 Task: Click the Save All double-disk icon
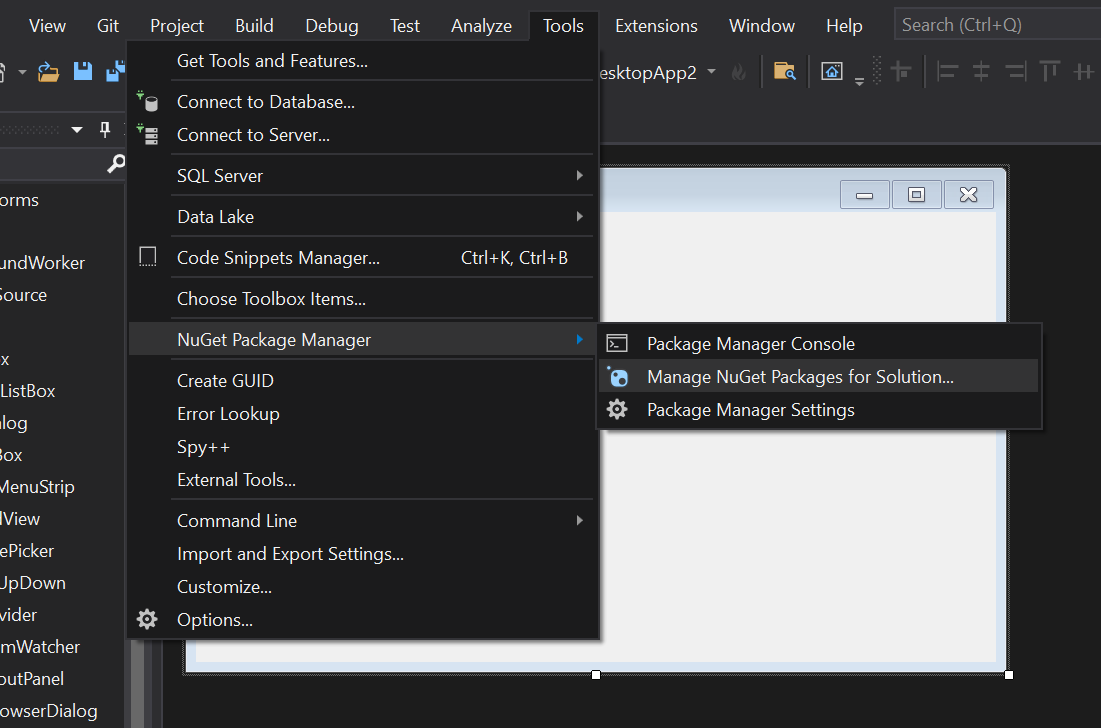point(116,71)
